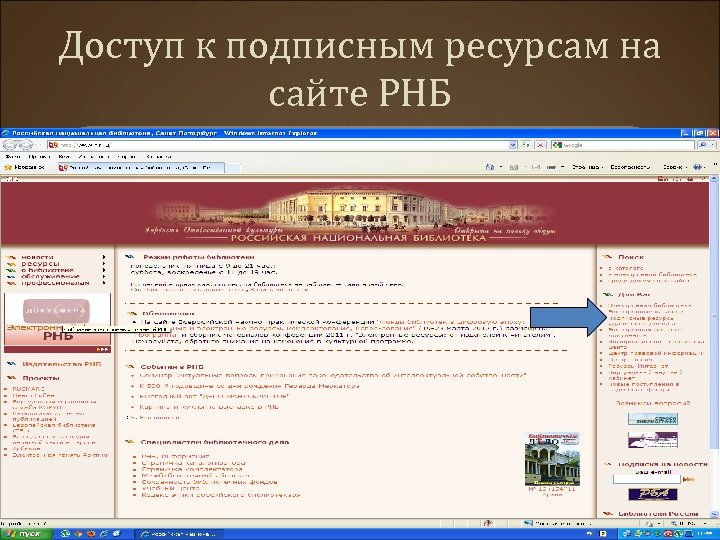
Task: Open the Gerard Mercator anniversary news link
Action: (x=249, y=386)
